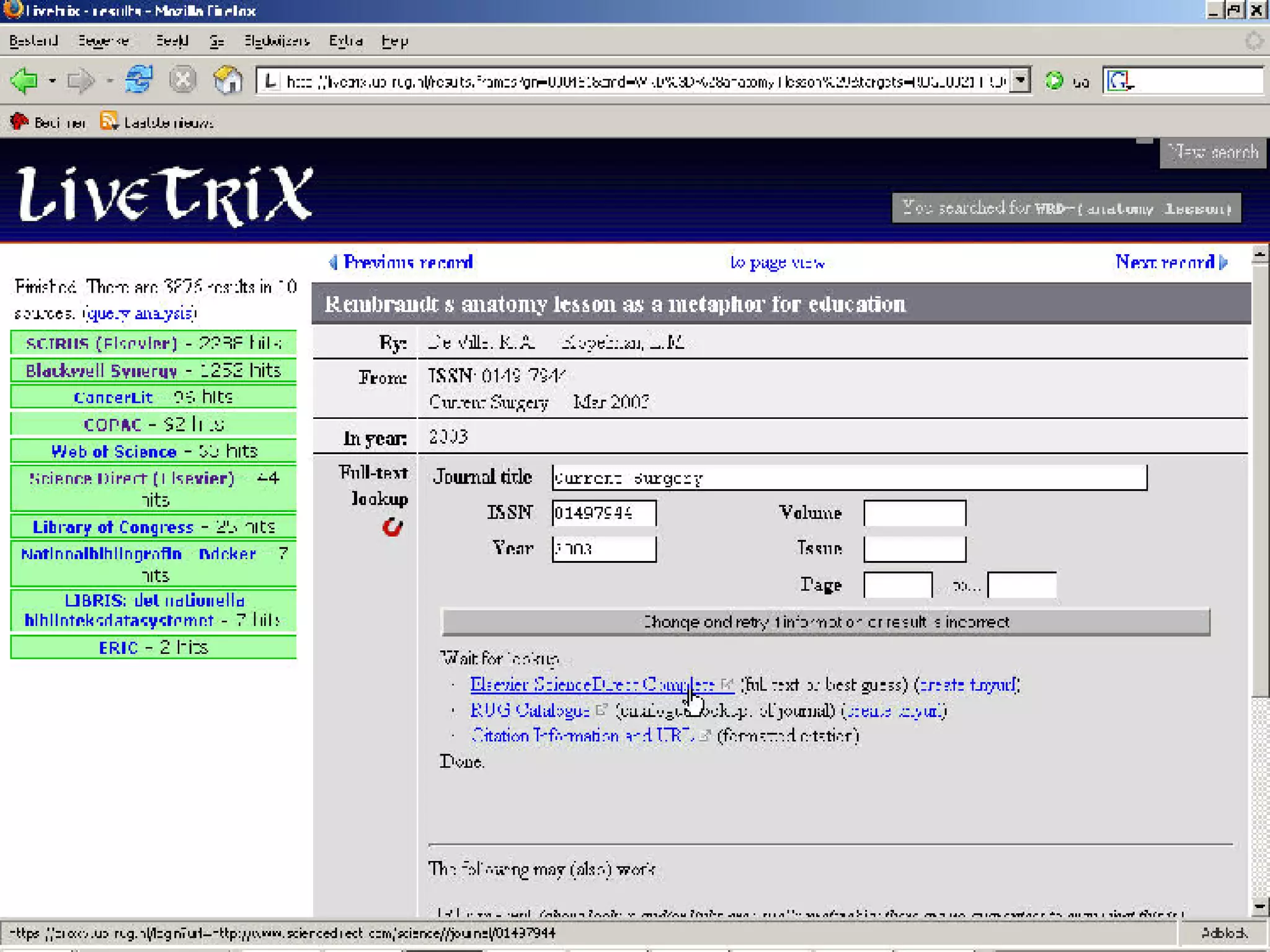This screenshot has height=952, width=1270.
Task: Open the Elsevier ScienceDirect Complete link
Action: 592,684
